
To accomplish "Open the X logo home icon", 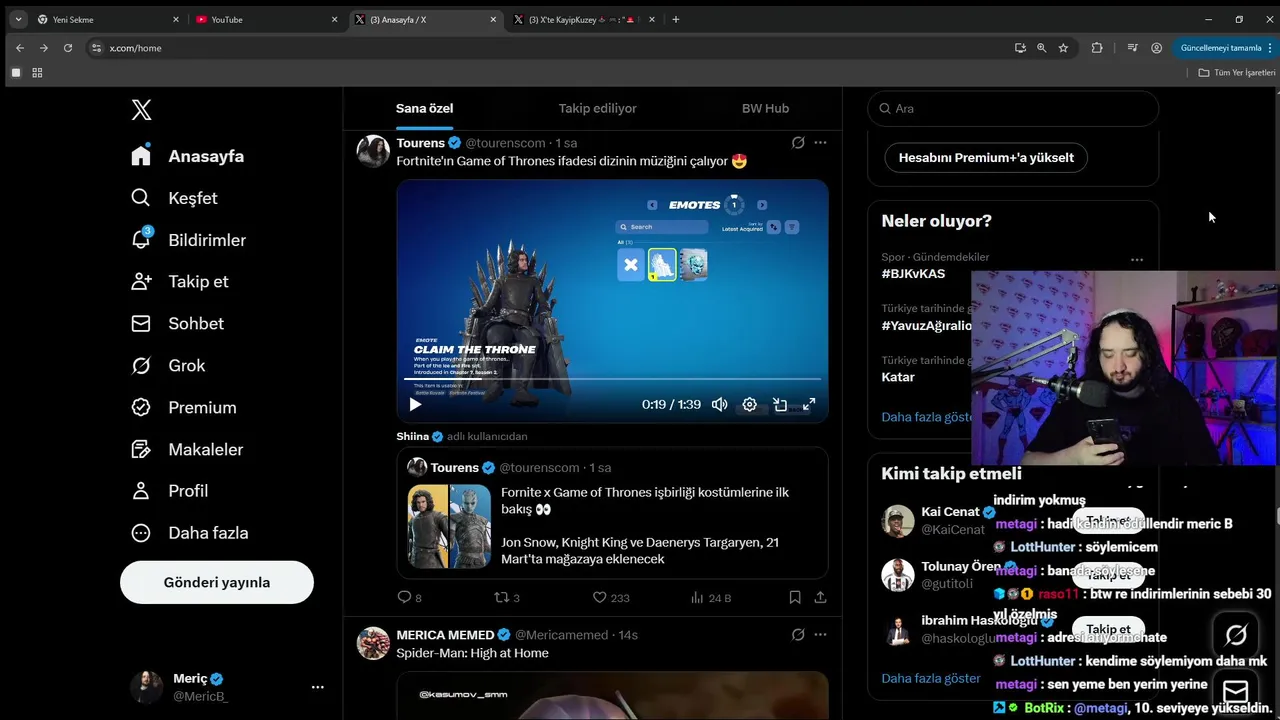I will (141, 110).
